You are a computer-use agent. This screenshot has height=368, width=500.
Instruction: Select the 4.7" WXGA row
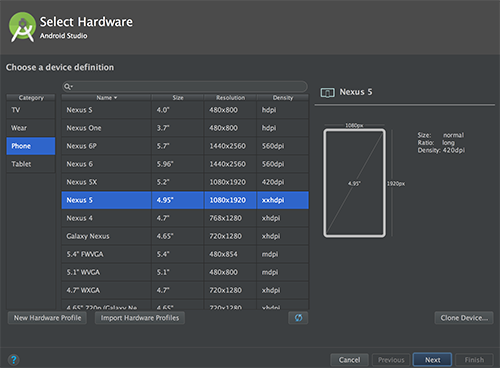(185, 290)
